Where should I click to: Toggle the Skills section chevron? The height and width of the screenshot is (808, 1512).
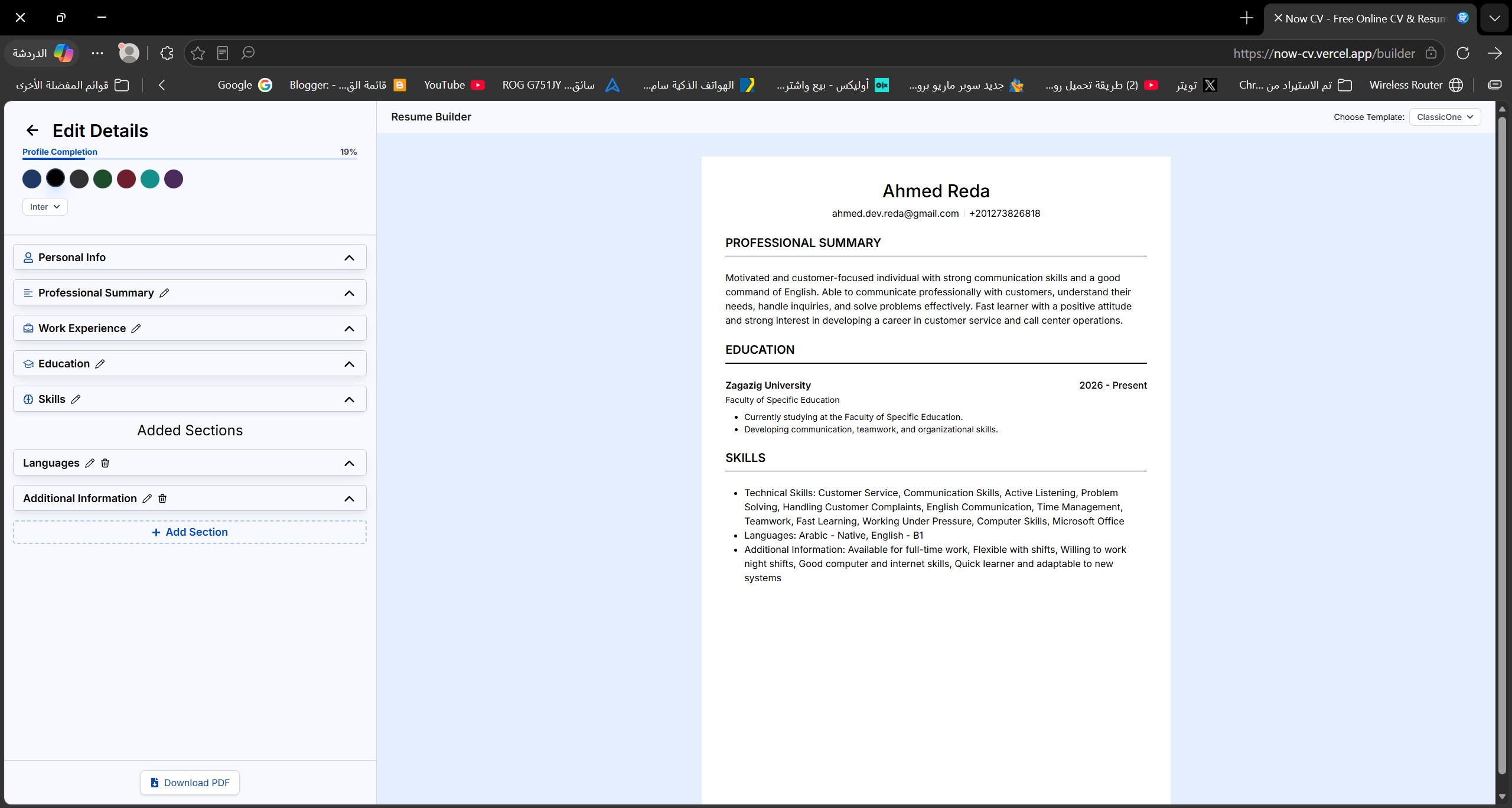point(350,399)
